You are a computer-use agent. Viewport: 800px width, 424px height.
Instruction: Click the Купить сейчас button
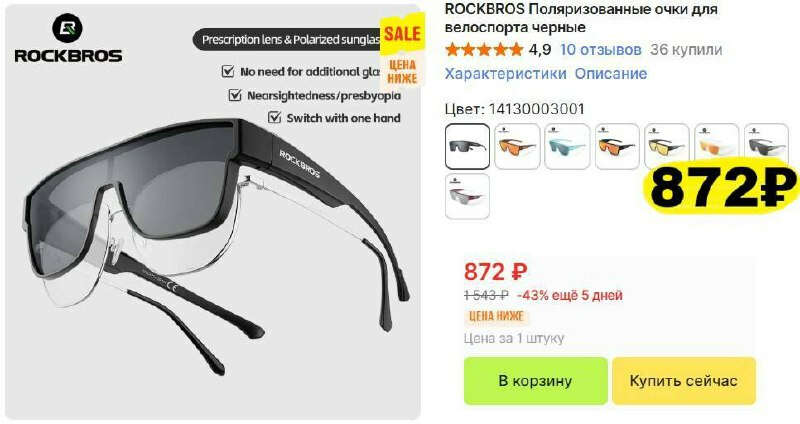pos(684,381)
